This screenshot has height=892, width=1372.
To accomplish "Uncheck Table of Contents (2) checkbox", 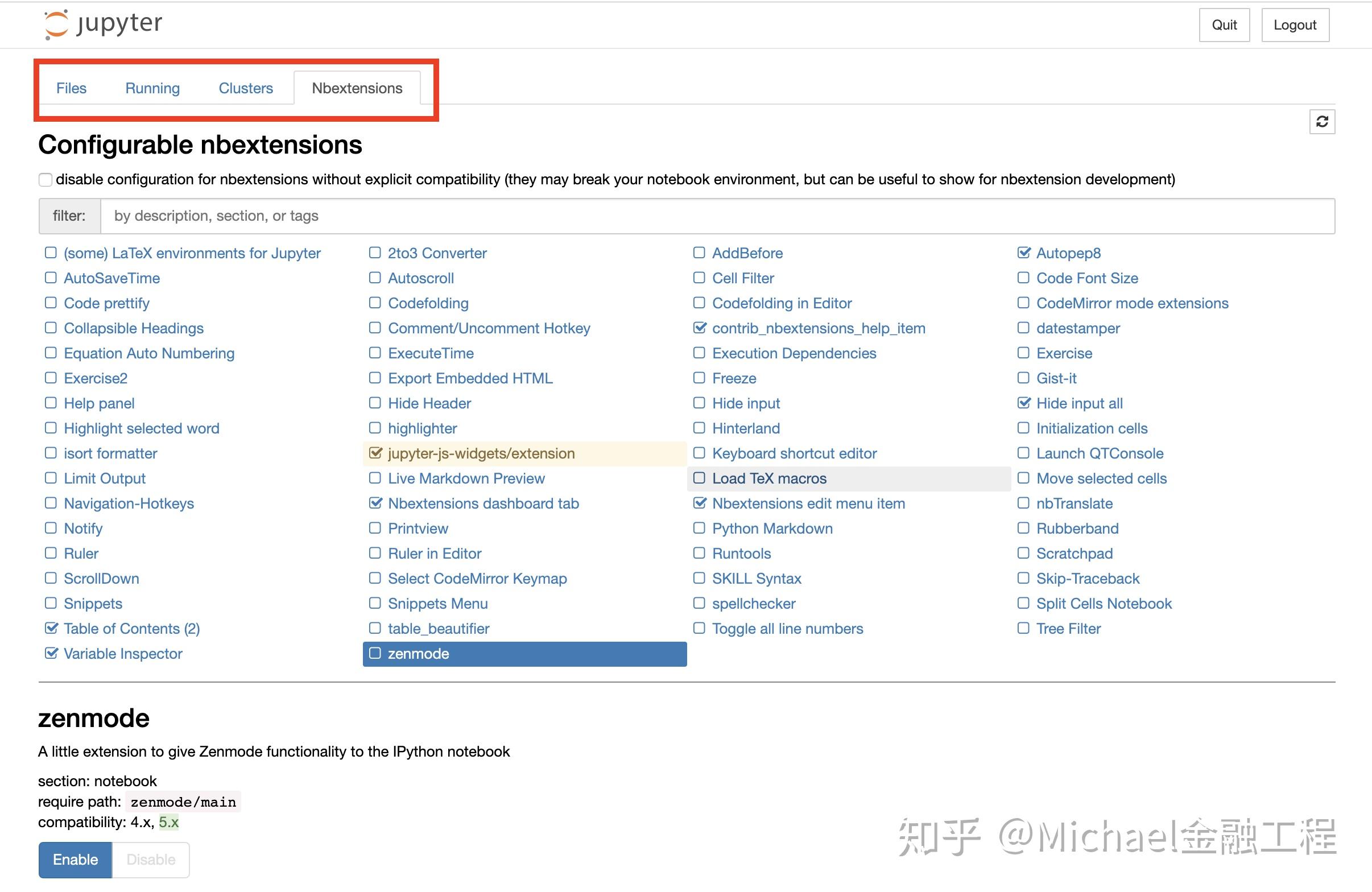I will point(51,628).
